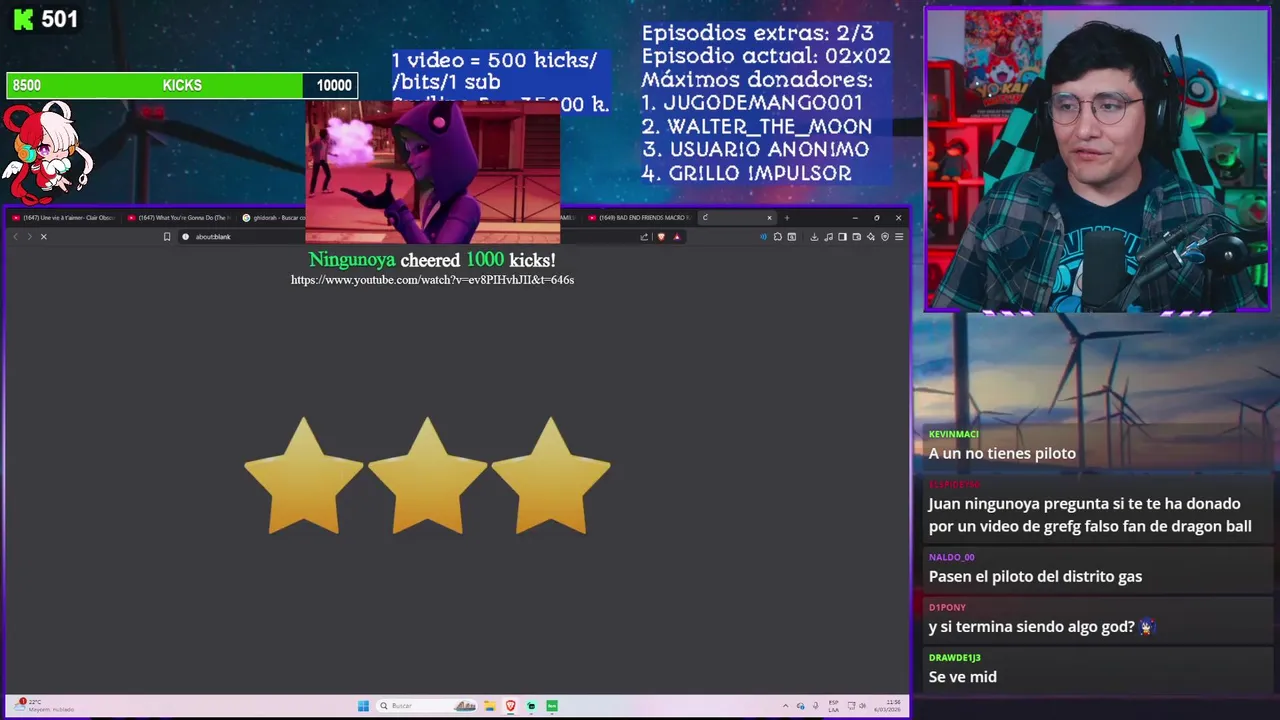The height and width of the screenshot is (720, 1280).
Task: Go back with the browser back arrow
Action: tap(15, 237)
